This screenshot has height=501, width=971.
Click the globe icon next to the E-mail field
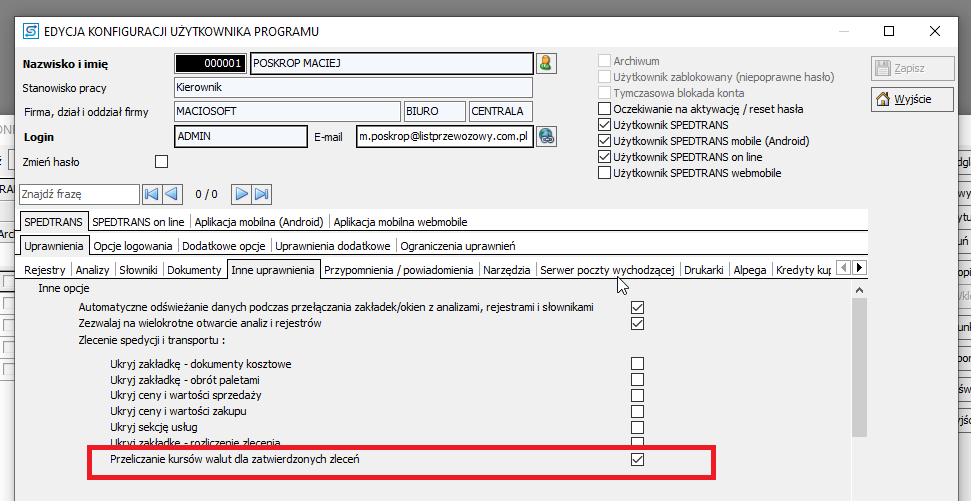click(x=546, y=136)
